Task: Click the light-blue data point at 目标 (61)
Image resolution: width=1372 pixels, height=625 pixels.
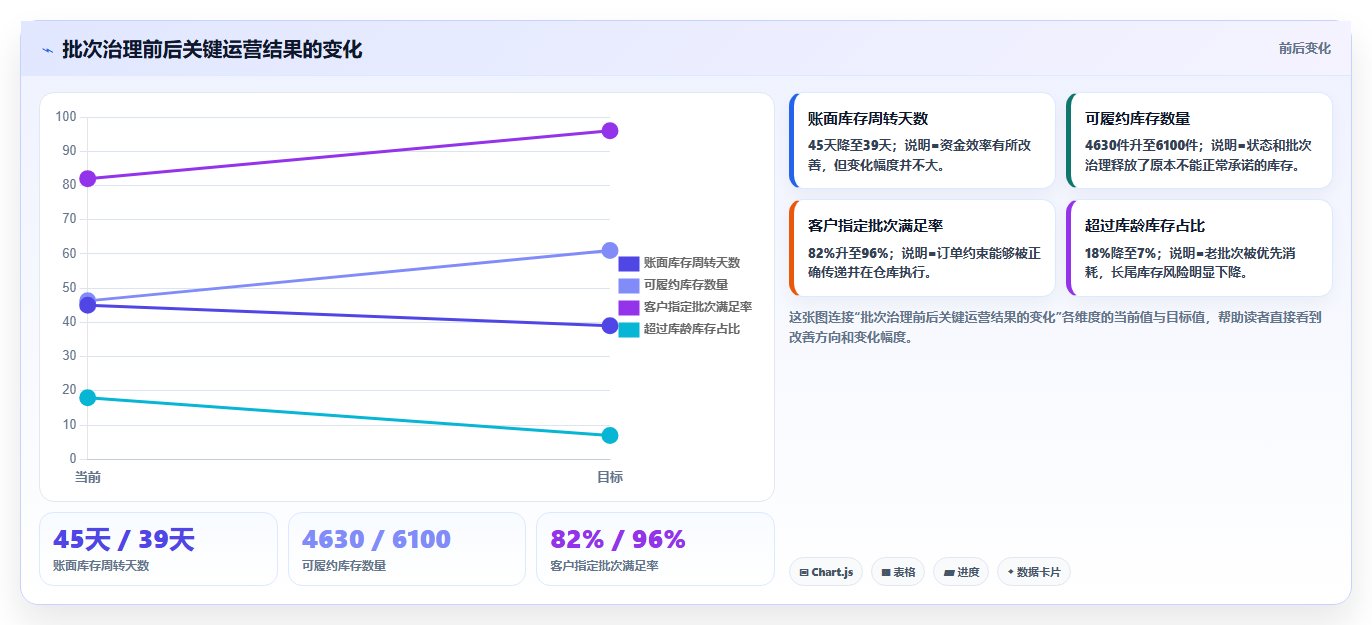Action: [x=610, y=250]
